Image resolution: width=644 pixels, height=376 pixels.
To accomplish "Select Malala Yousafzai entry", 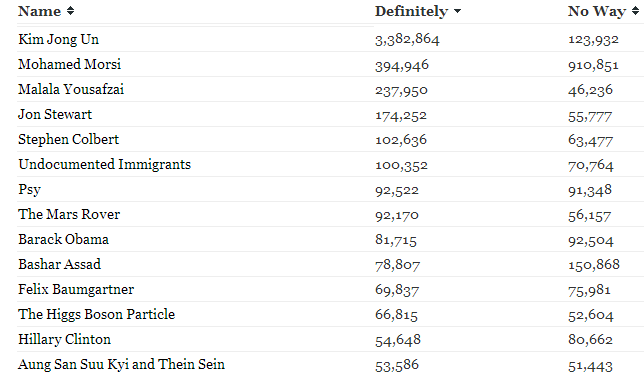I will [x=71, y=89].
